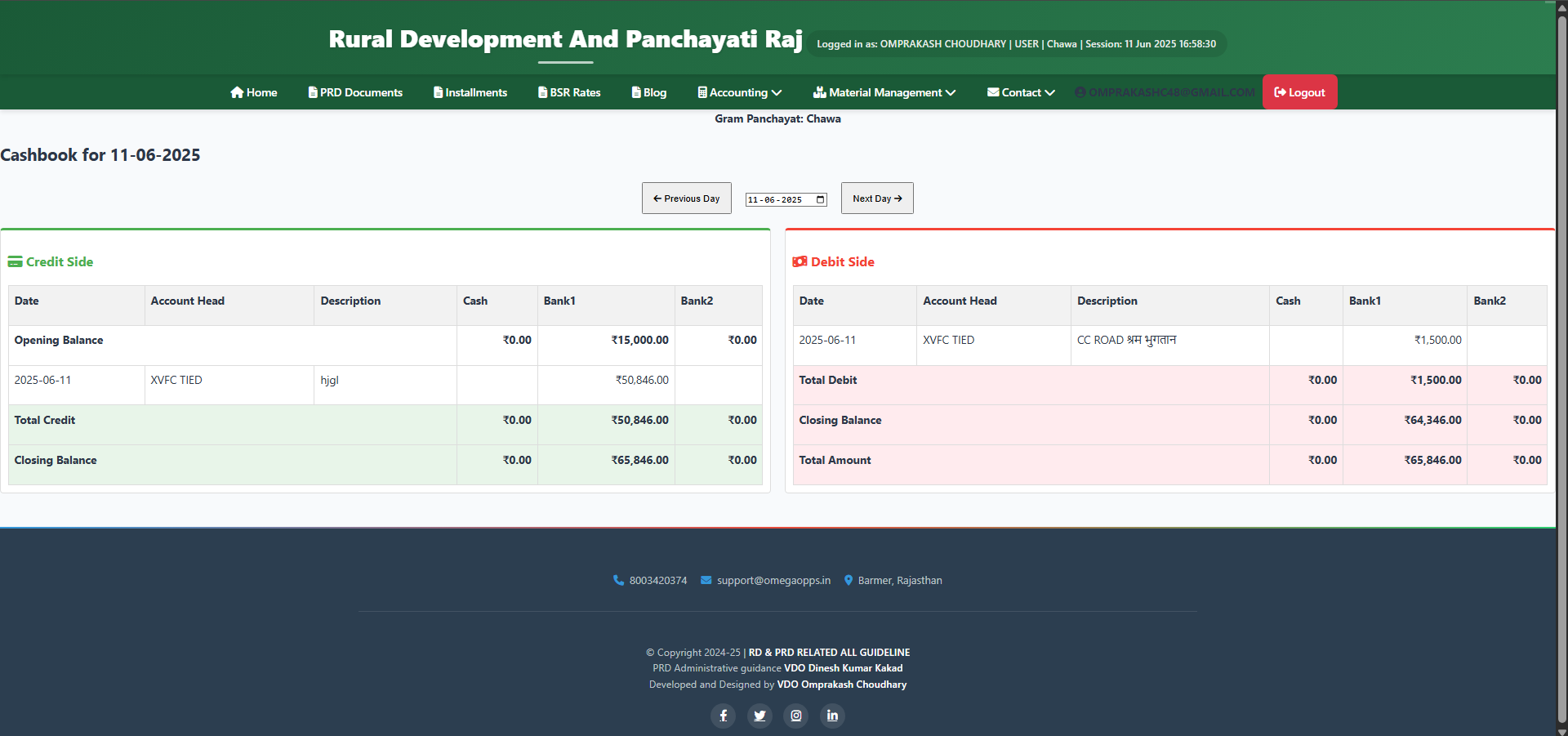Click the Cashbook for 11-06-2025 heading
This screenshot has height=736, width=1568.
pos(100,155)
